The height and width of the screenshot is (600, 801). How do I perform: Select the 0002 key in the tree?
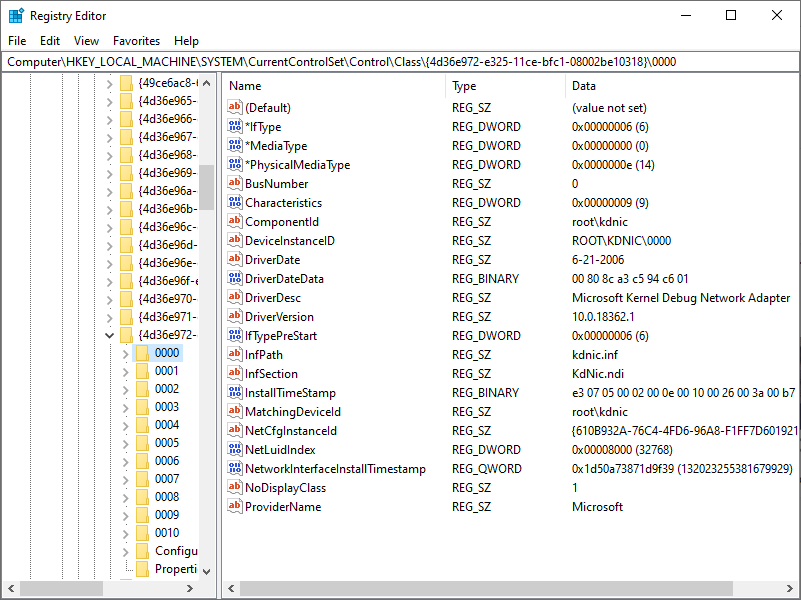(167, 389)
